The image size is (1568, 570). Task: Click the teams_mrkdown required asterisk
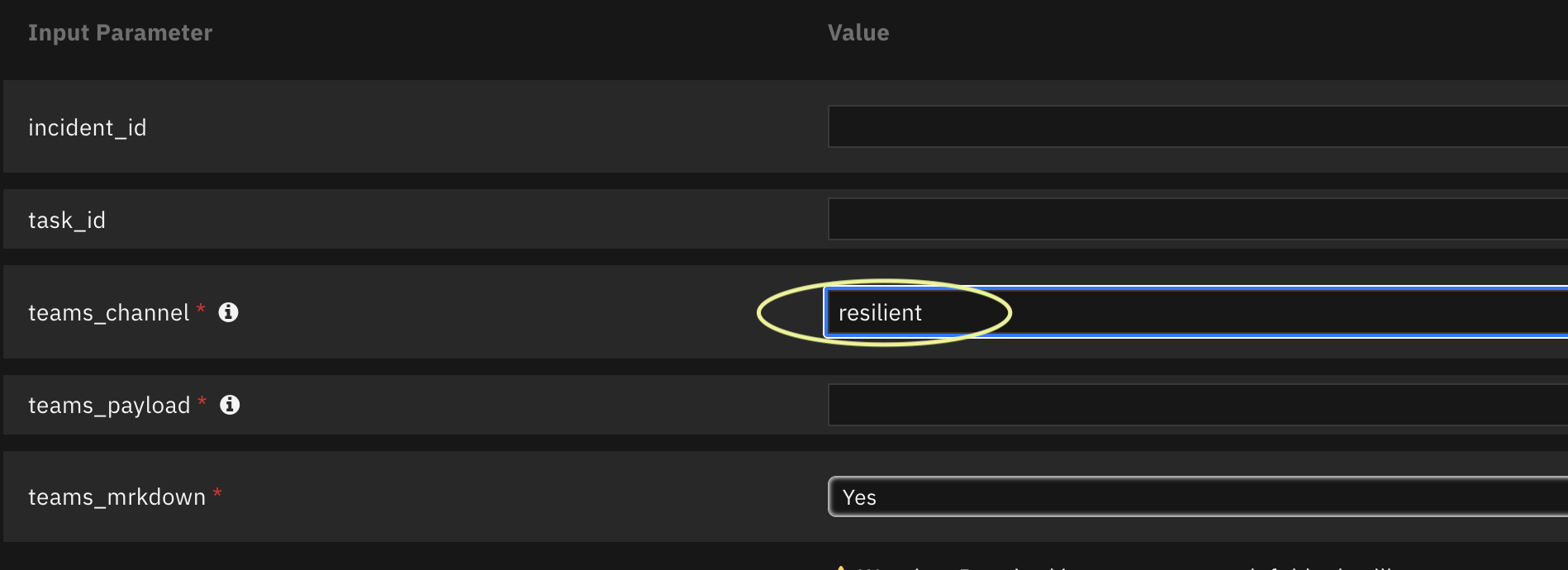[217, 494]
